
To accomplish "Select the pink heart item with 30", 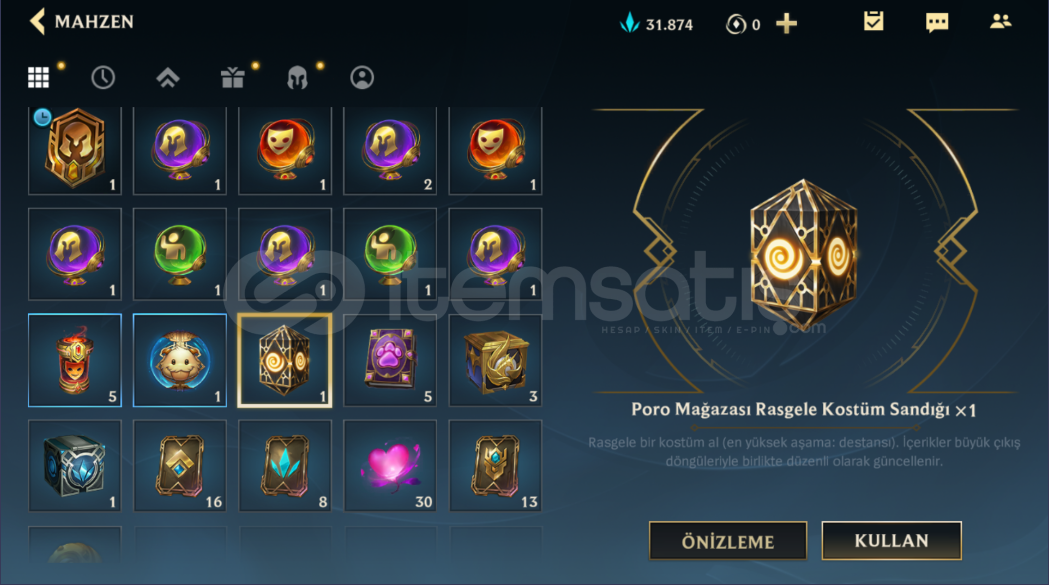I will point(390,466).
